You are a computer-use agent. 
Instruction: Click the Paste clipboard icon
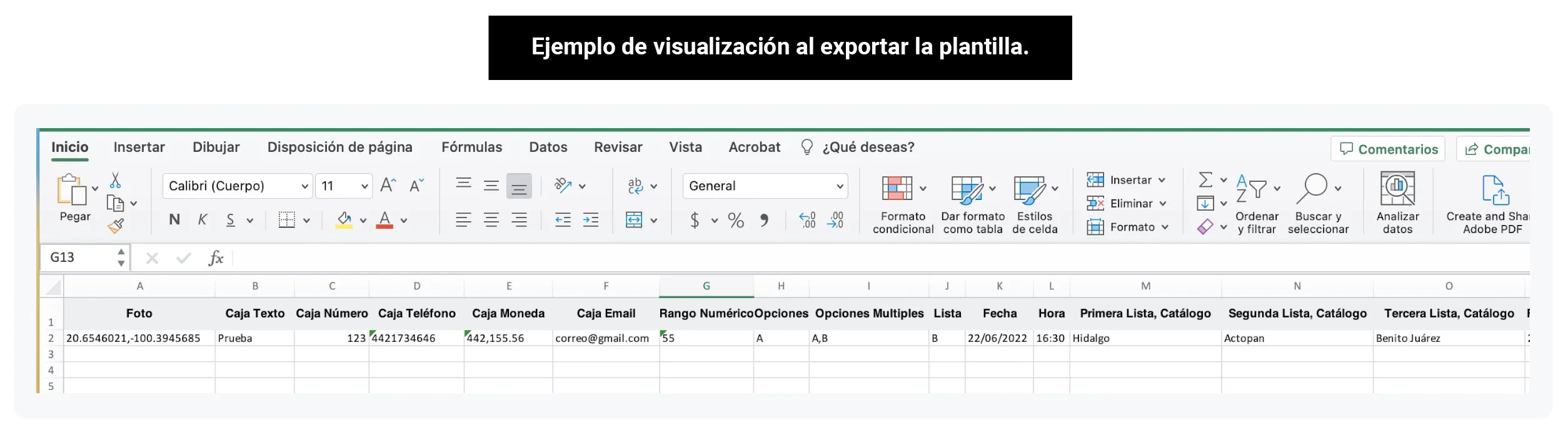[x=73, y=190]
